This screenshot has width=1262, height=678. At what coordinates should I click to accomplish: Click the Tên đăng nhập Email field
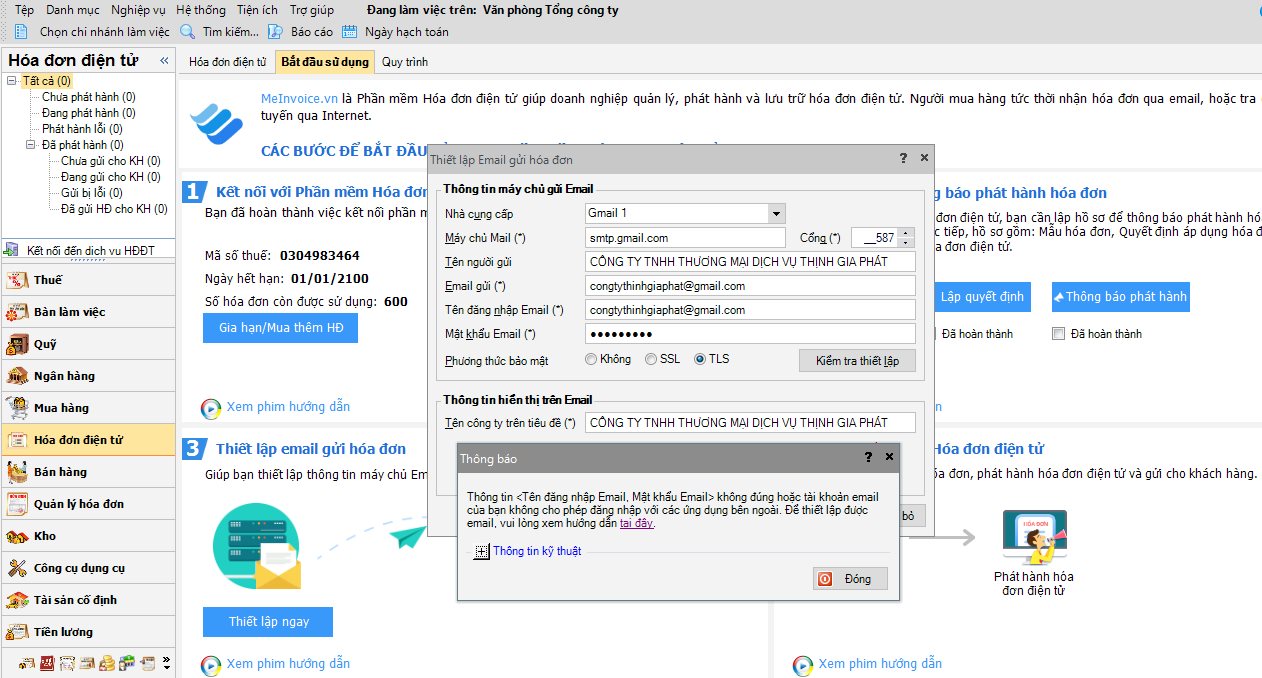[x=751, y=310]
